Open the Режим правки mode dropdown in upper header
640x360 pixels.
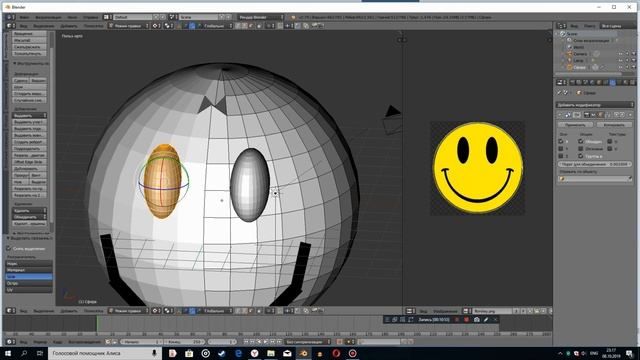tap(129, 26)
